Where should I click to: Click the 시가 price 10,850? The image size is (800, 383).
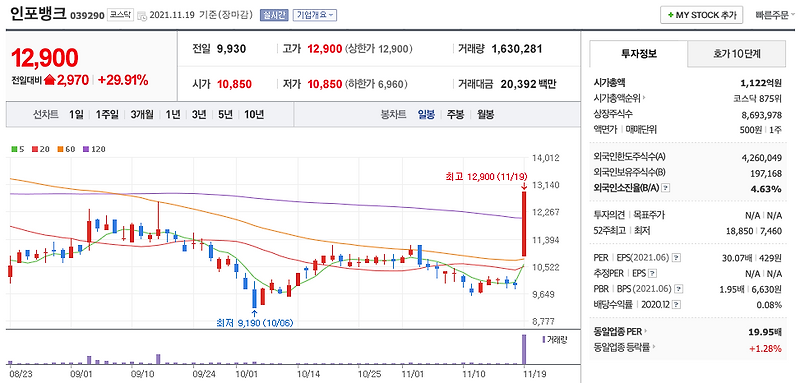234,84
